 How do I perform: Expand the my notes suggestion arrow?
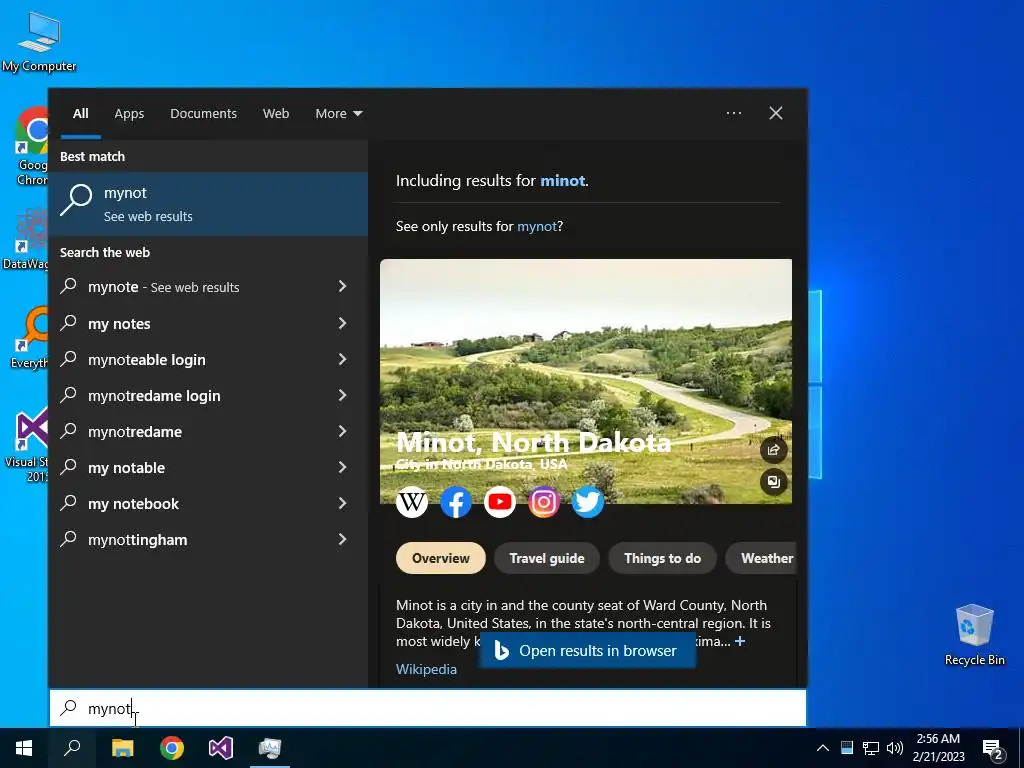(342, 323)
